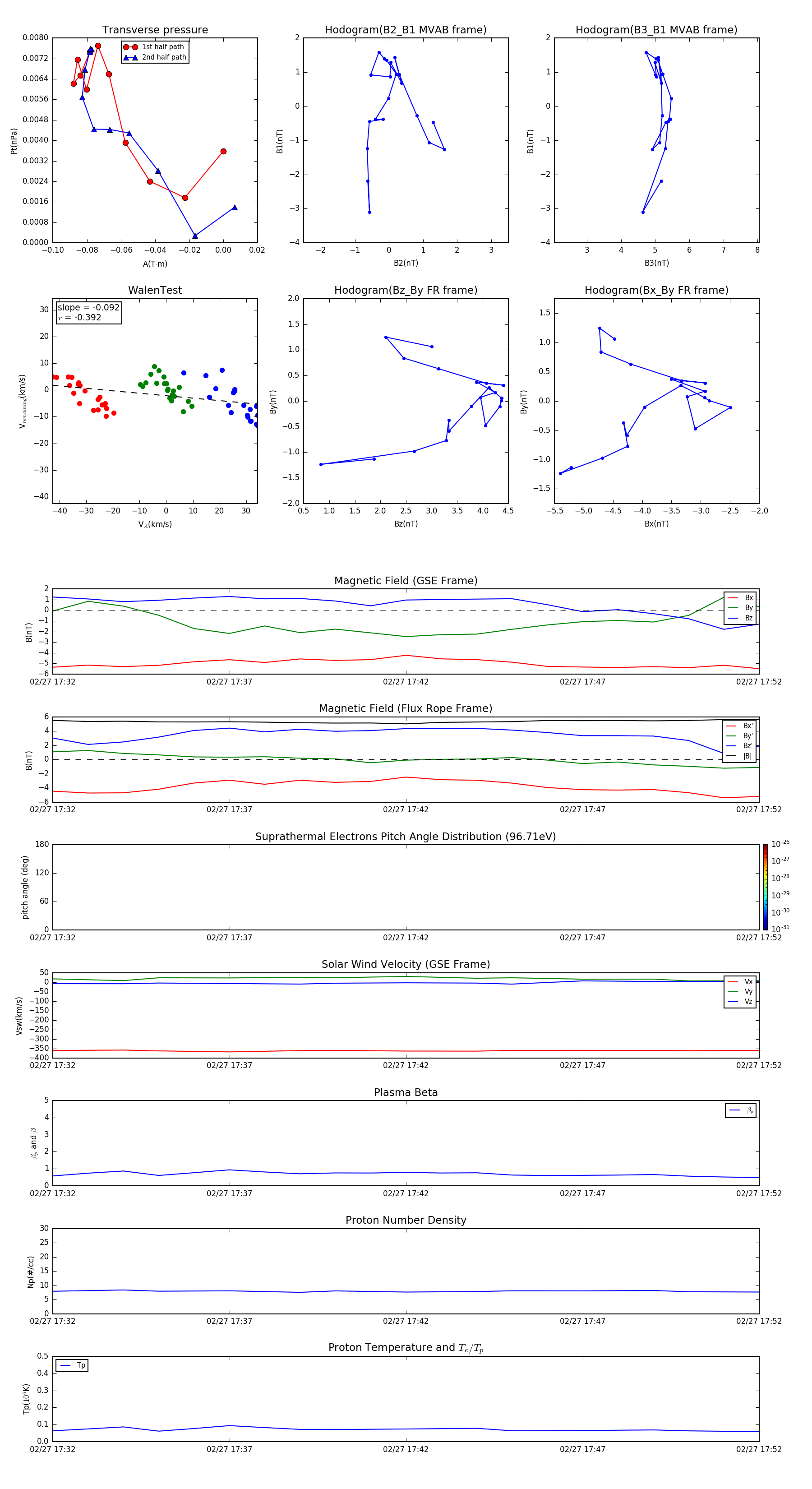
Task: Select the '1st half path' legend entry
Action: pos(154,47)
